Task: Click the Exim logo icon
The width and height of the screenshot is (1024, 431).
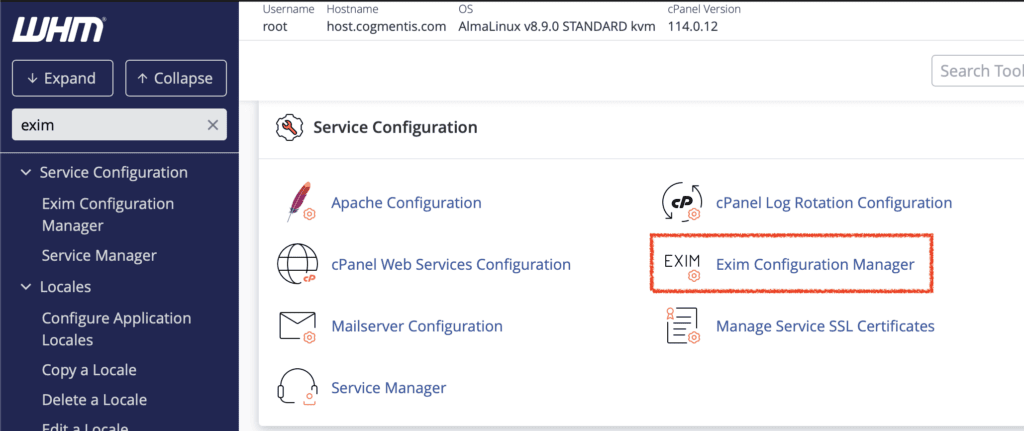Action: coord(682,265)
